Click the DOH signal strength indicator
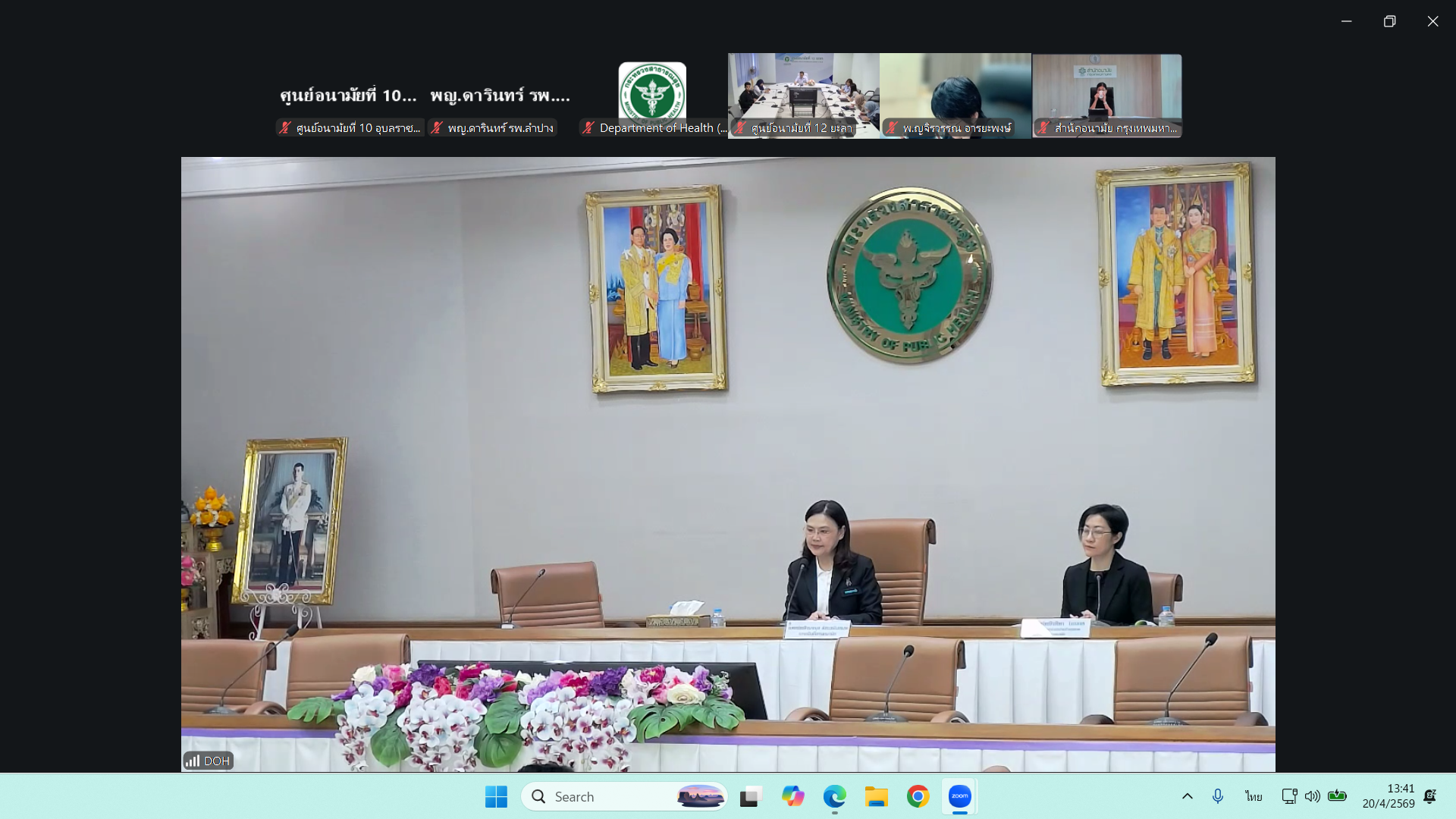This screenshot has height=819, width=1456. click(x=193, y=761)
